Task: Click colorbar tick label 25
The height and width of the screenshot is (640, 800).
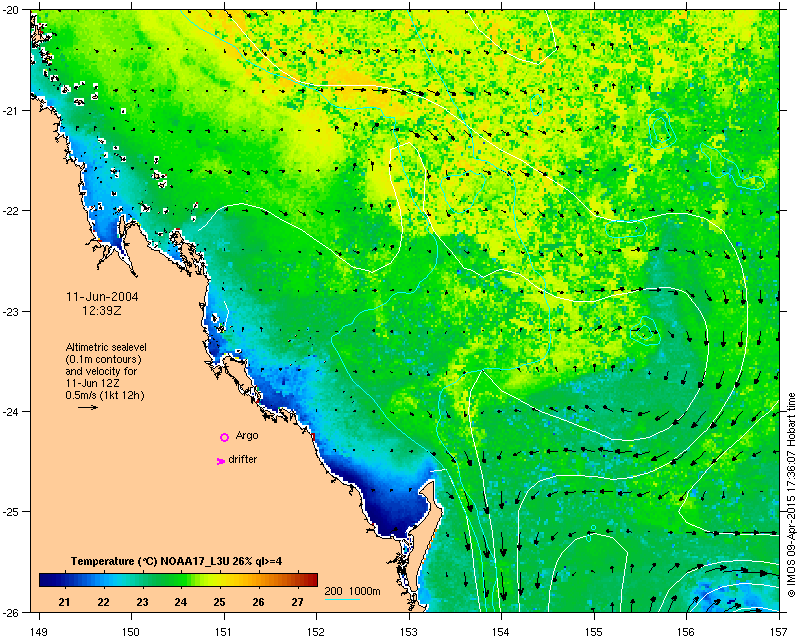Action: [x=219, y=602]
